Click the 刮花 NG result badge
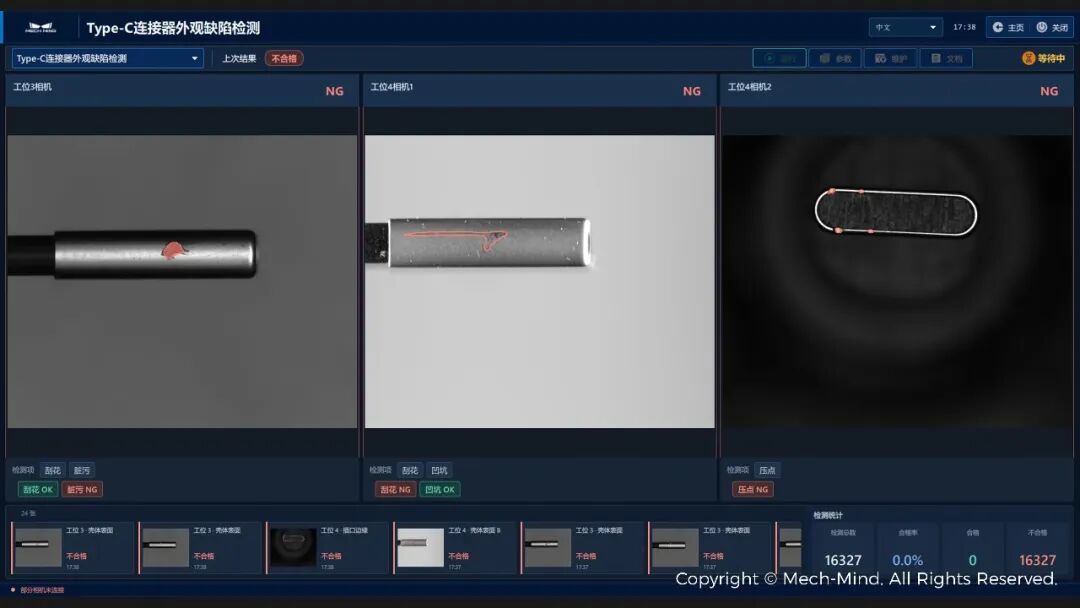Image resolution: width=1080 pixels, height=608 pixels. pyautogui.click(x=395, y=490)
